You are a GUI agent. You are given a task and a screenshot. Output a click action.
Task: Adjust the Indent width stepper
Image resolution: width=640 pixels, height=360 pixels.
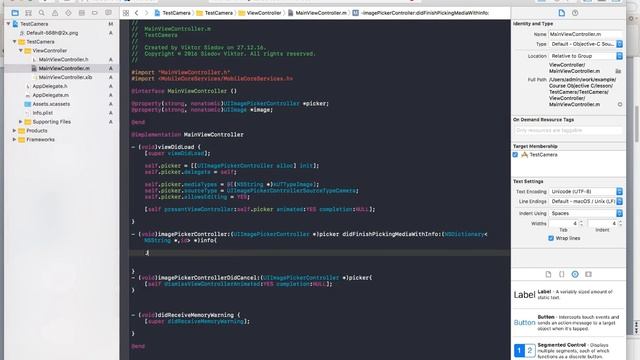click(x=620, y=223)
